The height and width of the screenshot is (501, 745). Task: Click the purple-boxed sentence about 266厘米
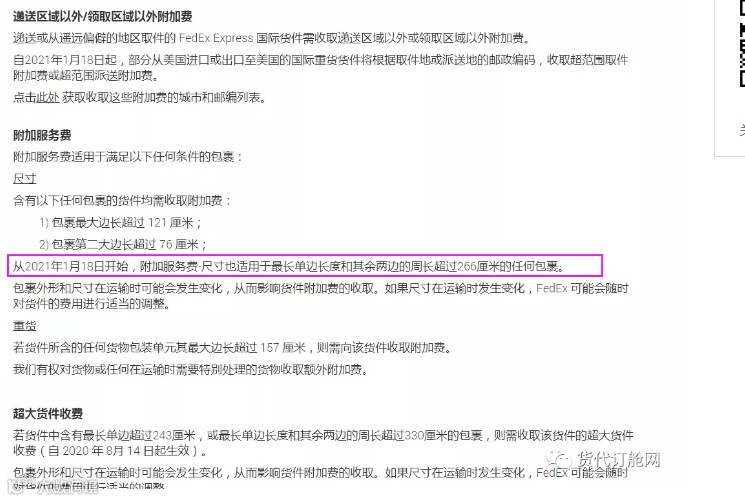tap(305, 266)
